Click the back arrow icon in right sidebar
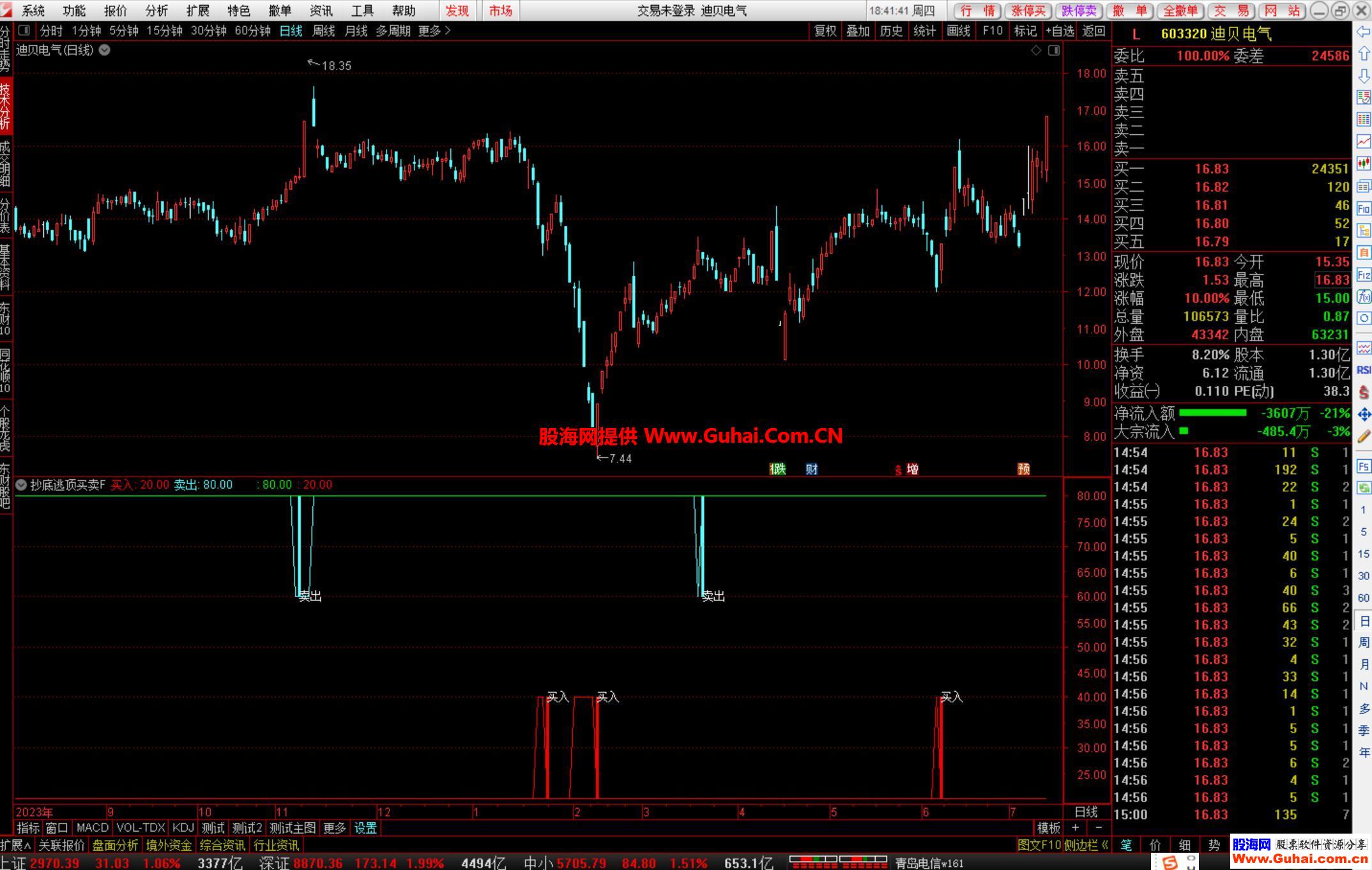This screenshot has height=870, width=1372. tap(1364, 32)
